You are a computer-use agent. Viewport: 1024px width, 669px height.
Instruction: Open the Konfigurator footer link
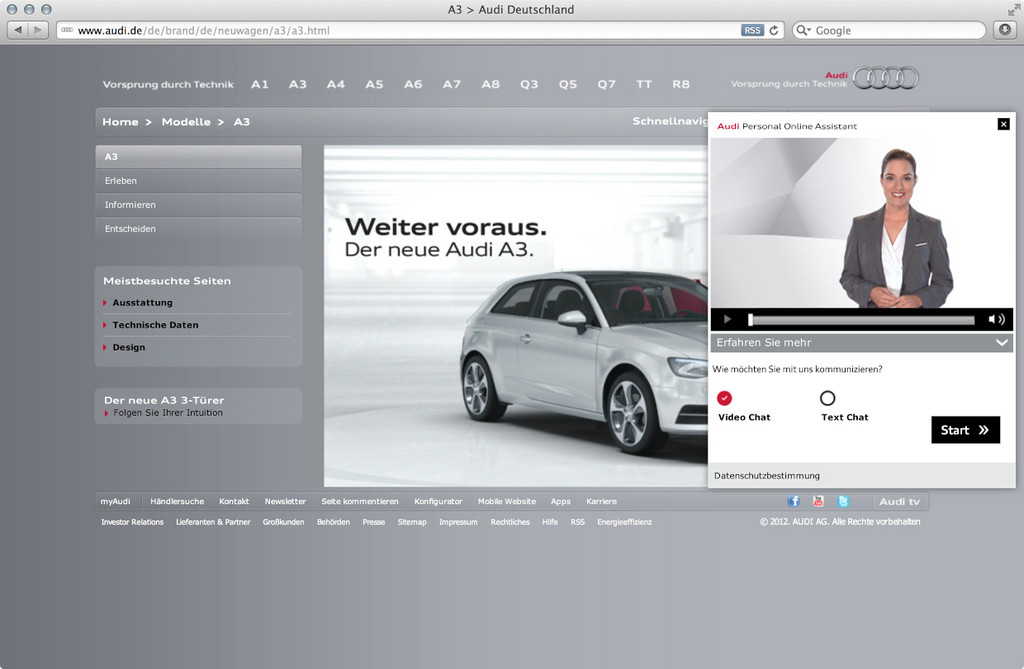pos(438,502)
